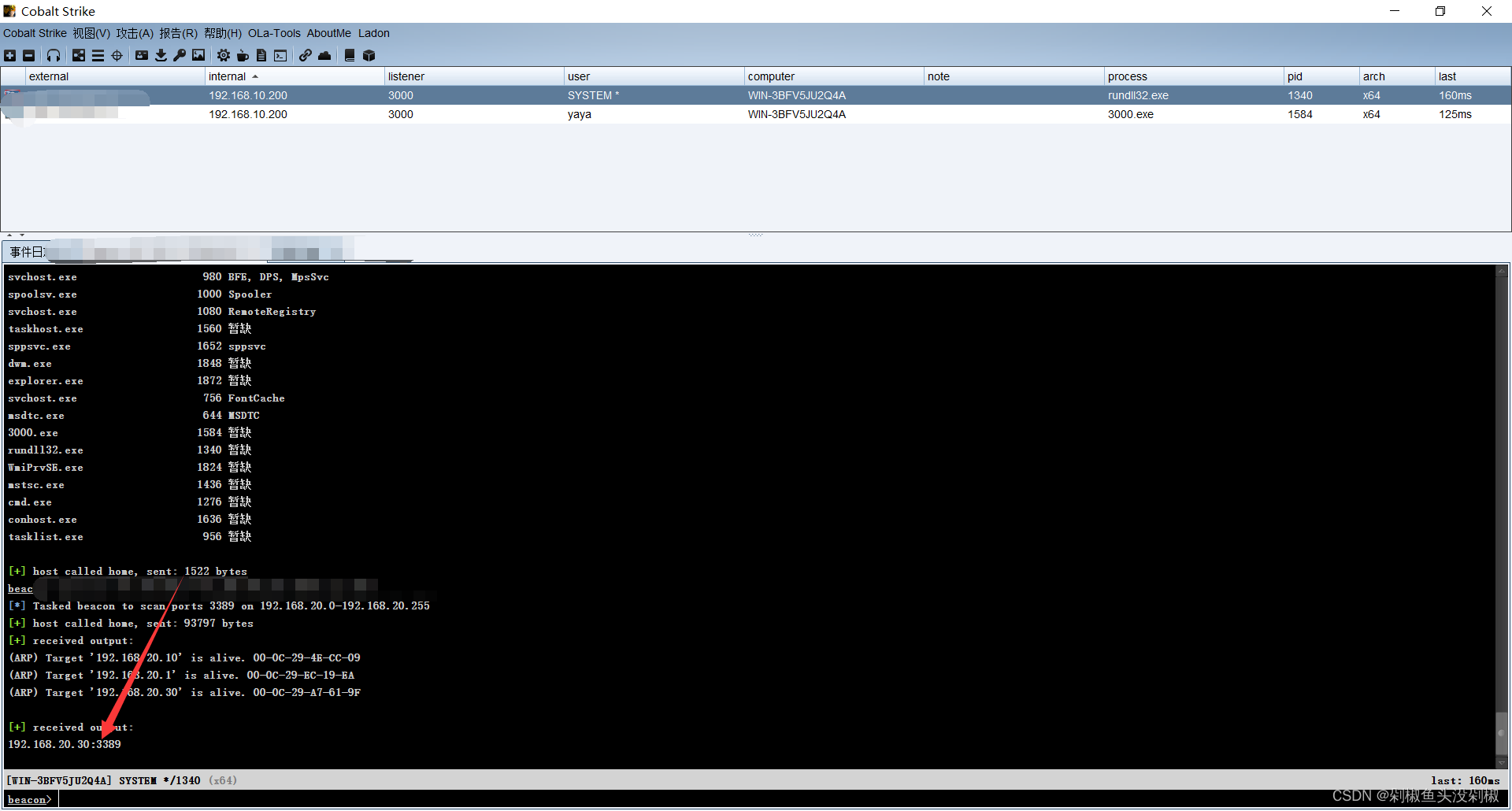This screenshot has height=811, width=1512.
Task: Click the console scrollbar up arrow
Action: click(x=1502, y=271)
